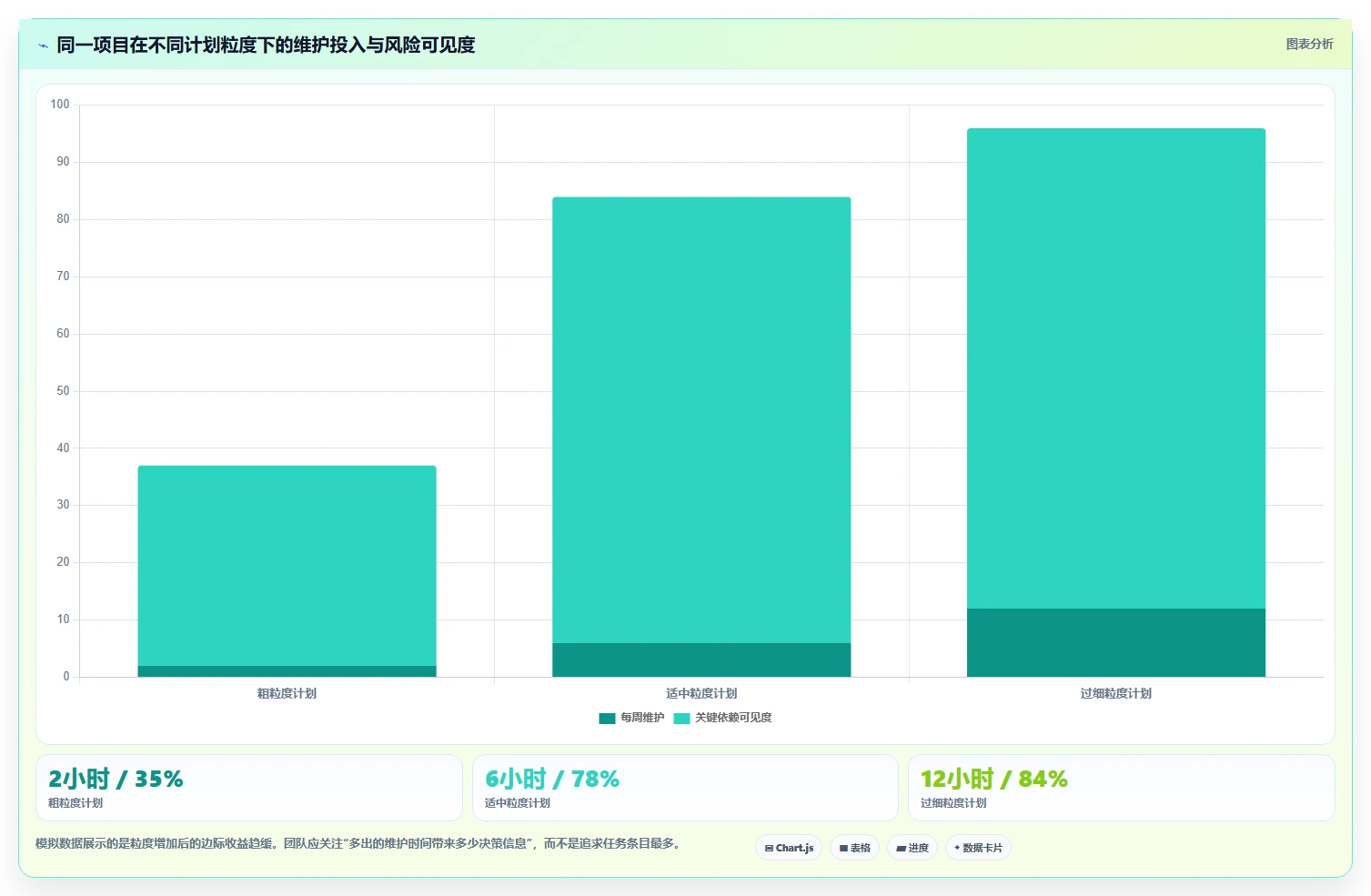
Task: Click the 6小时 / 78% stat card value
Action: coord(552,779)
